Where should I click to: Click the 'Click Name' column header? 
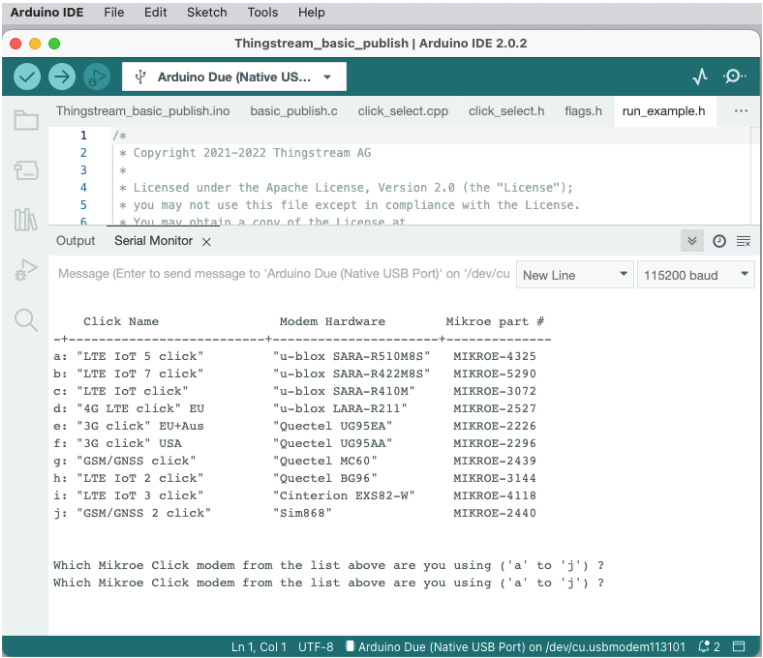[x=121, y=321]
